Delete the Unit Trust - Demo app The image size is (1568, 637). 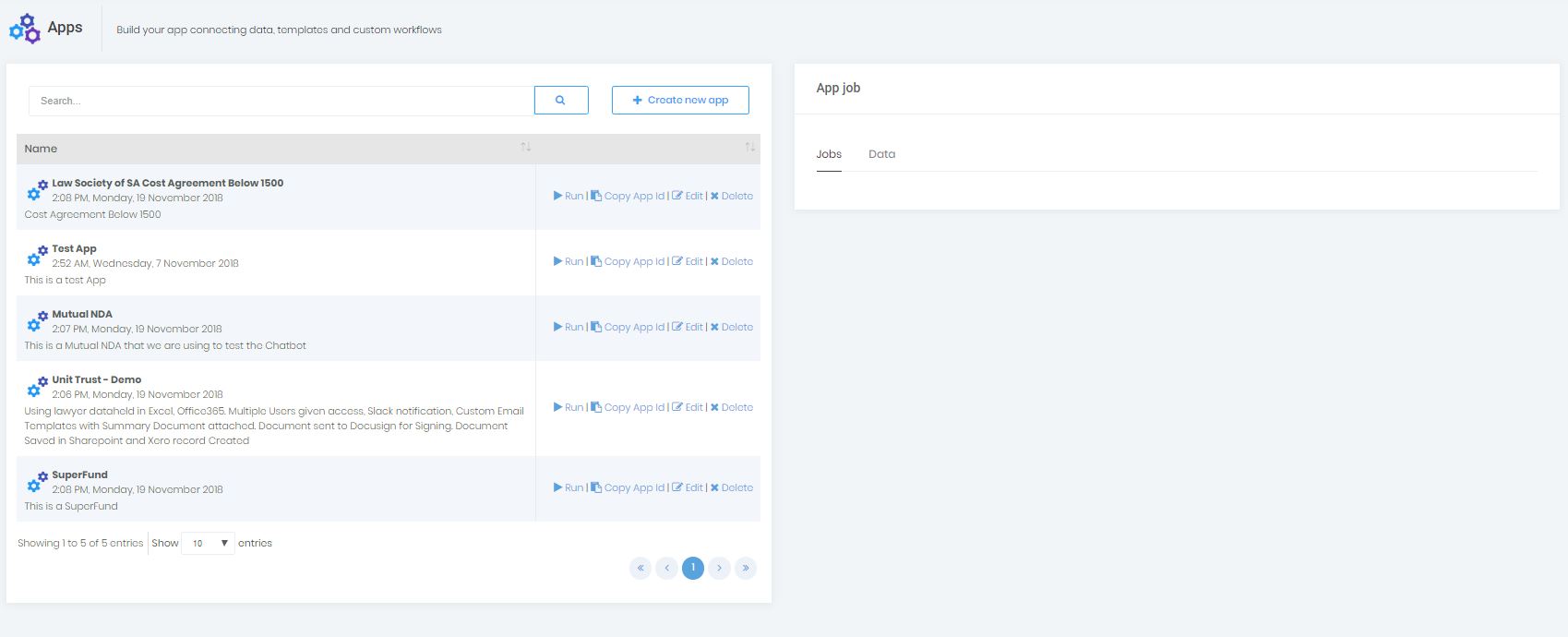(x=732, y=407)
